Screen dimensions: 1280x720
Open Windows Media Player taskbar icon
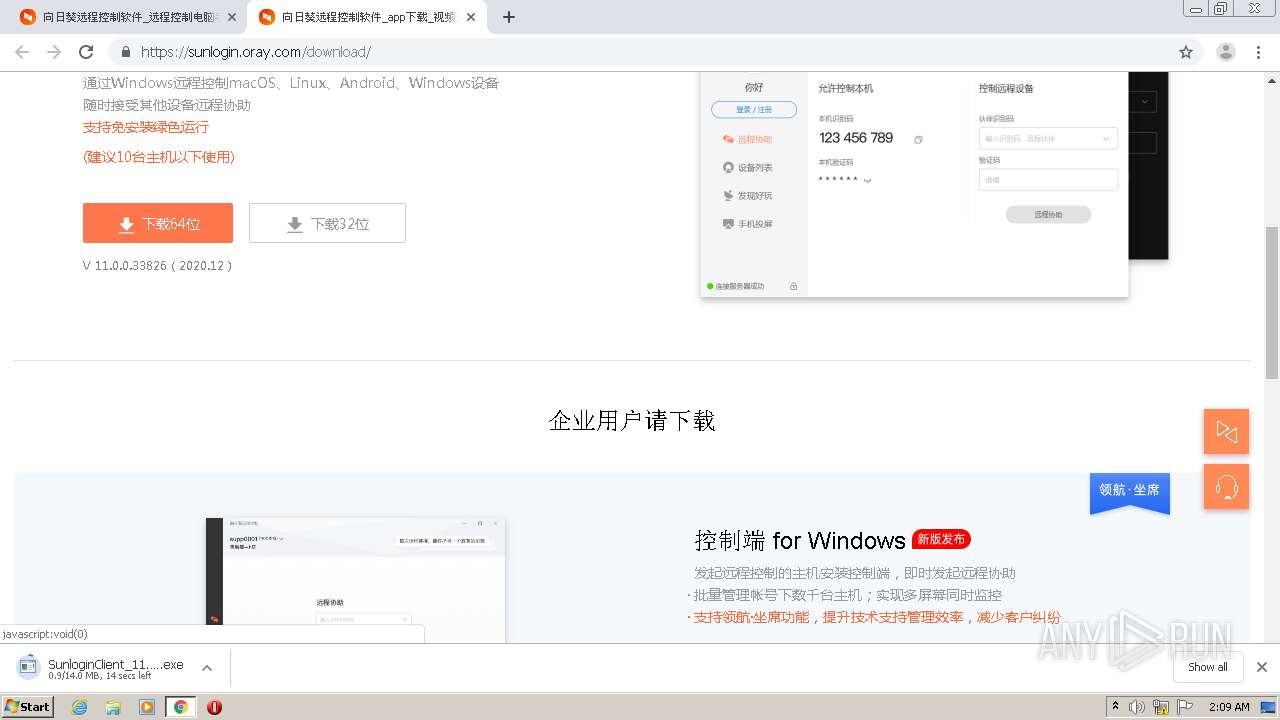tap(147, 707)
